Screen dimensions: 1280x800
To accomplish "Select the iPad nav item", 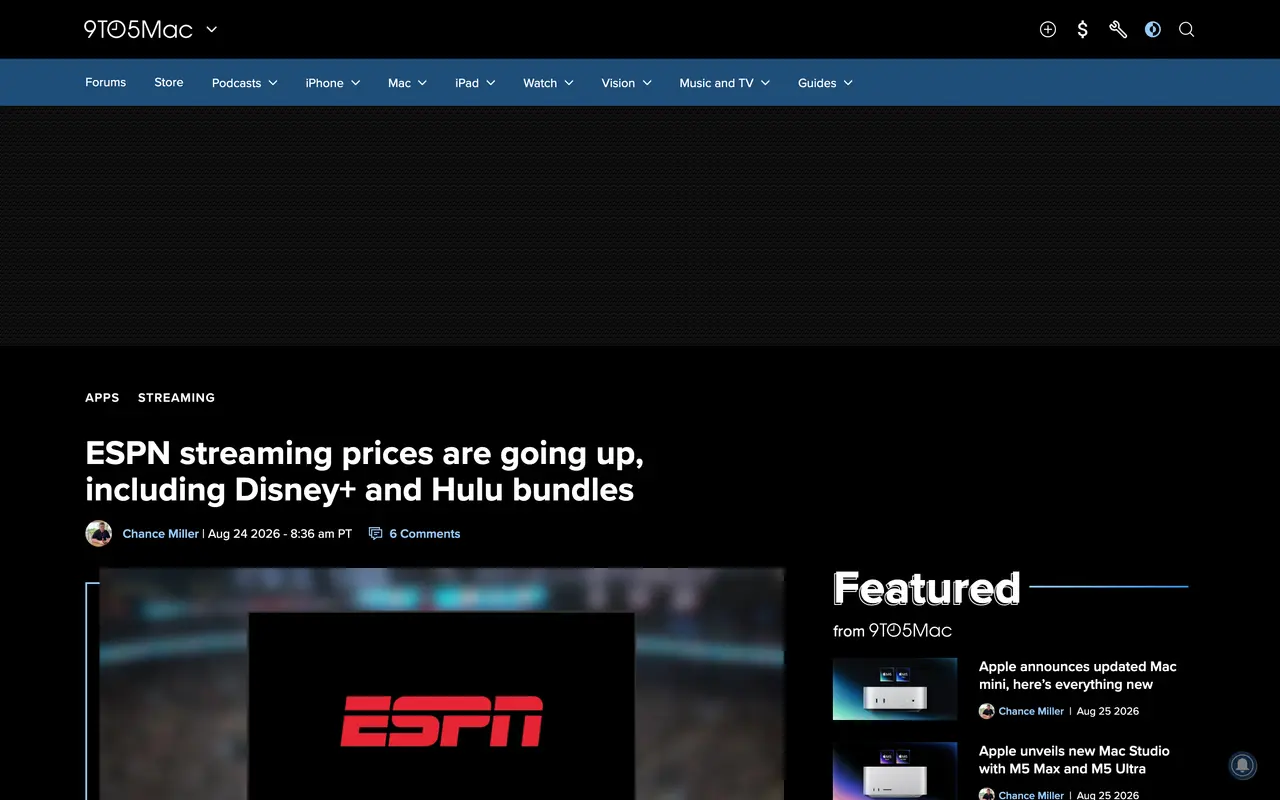I will (x=467, y=83).
